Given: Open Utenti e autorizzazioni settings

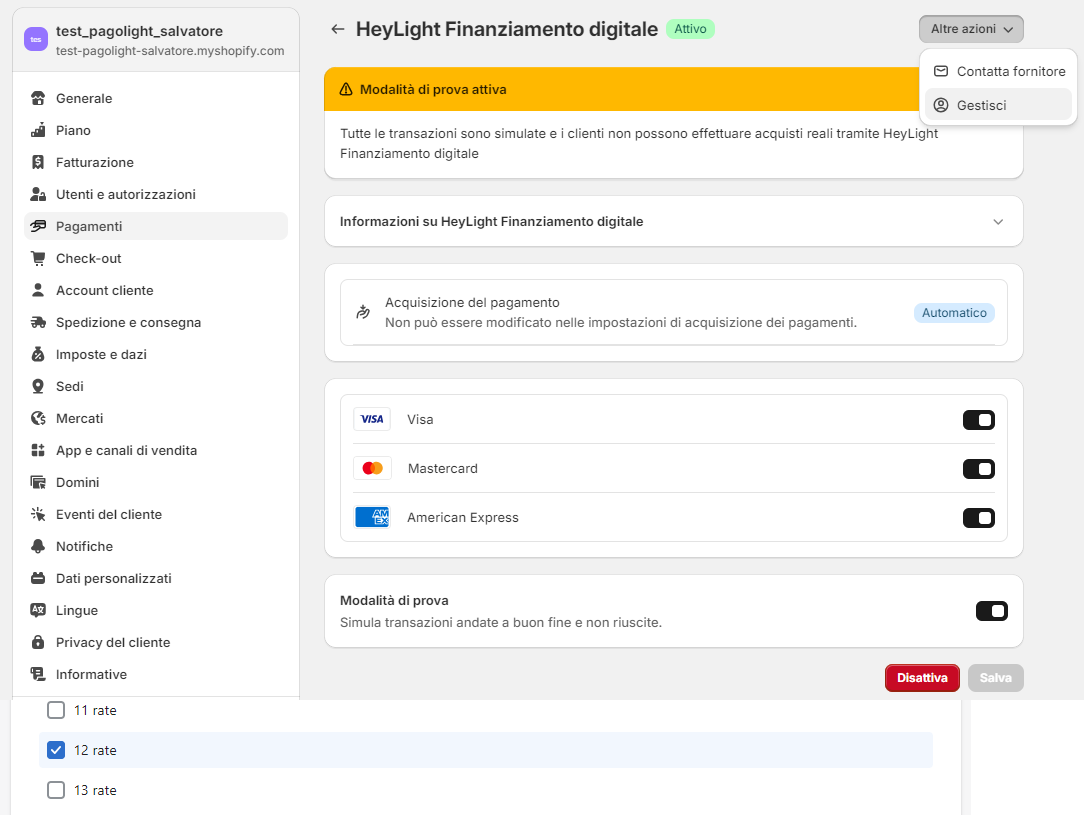Looking at the screenshot, I should click(126, 194).
